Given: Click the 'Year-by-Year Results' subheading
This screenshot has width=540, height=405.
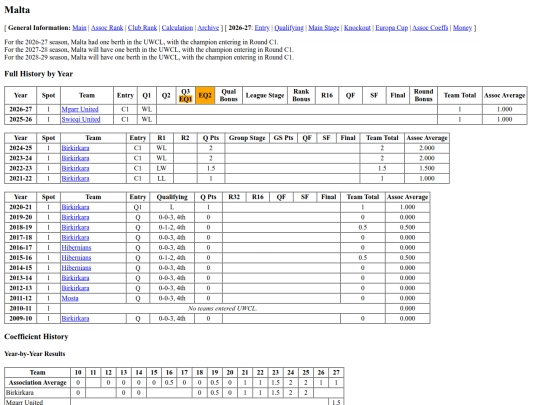Looking at the screenshot, I should point(34,354).
